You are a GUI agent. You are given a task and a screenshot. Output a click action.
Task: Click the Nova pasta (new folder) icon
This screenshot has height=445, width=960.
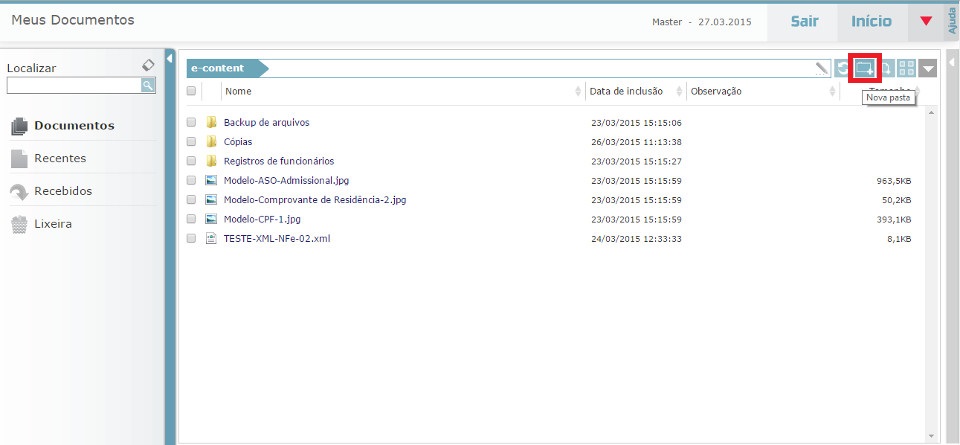(864, 69)
